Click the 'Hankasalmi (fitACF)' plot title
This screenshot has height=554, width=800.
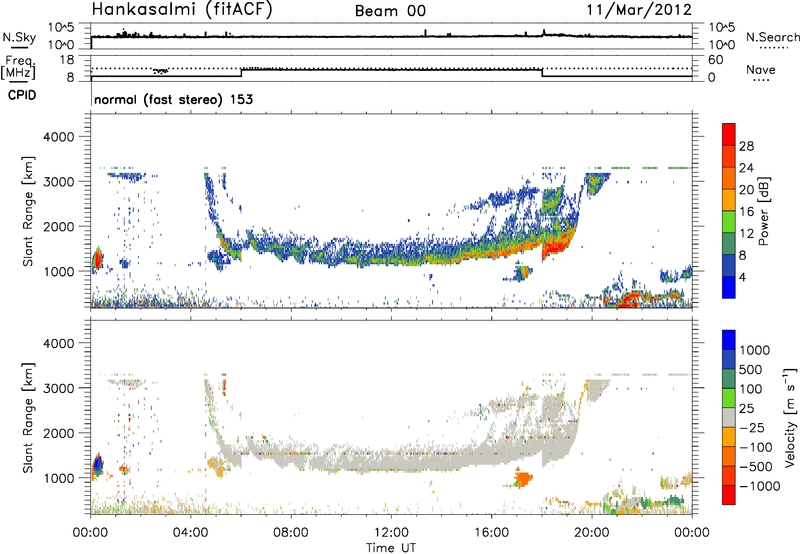point(182,10)
